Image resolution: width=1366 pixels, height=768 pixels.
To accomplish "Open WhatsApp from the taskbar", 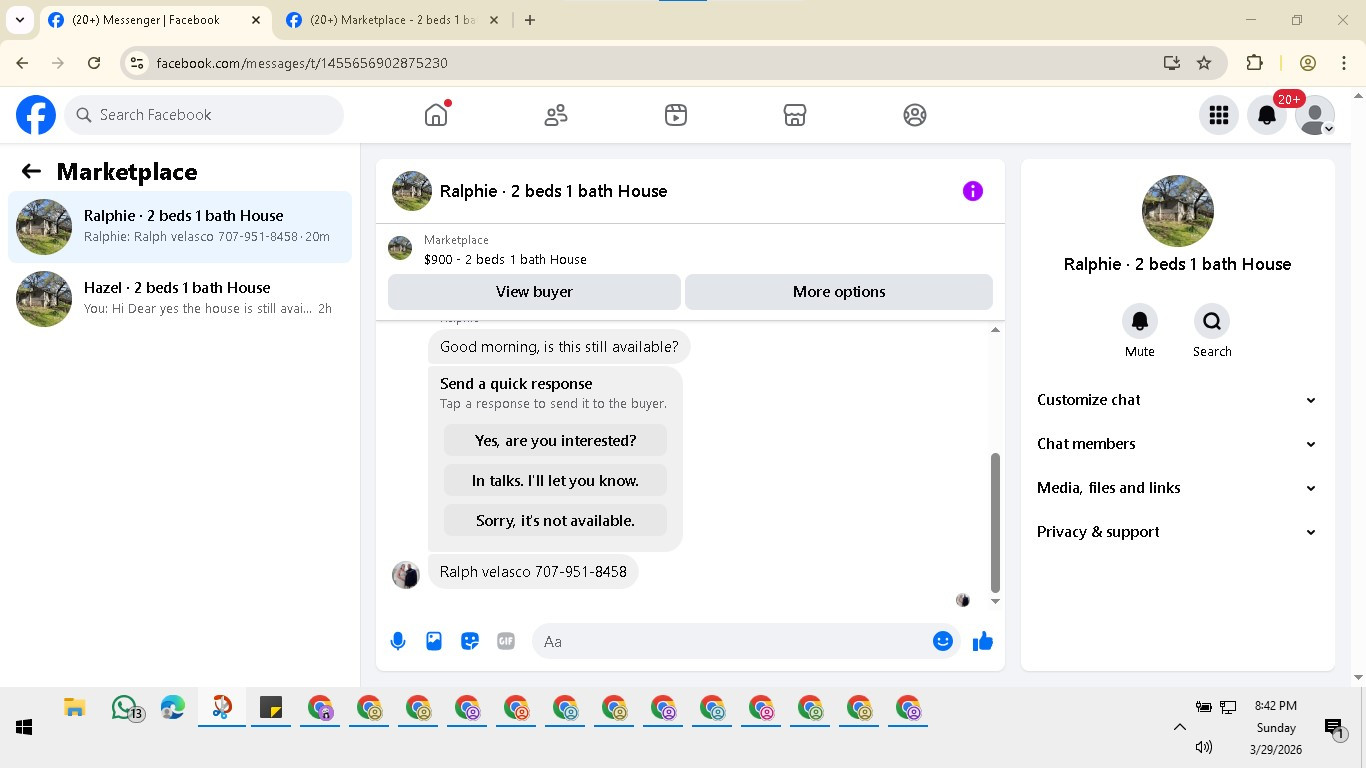I will (x=124, y=708).
